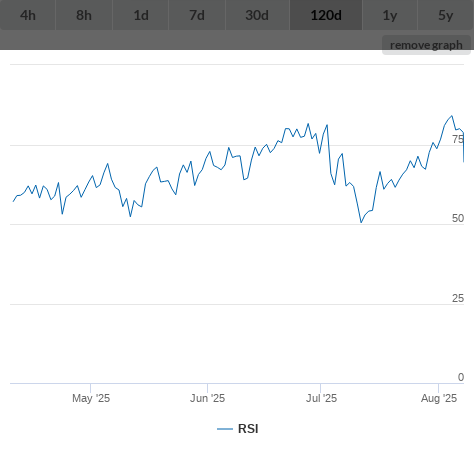Switch the chart to 30d range

257,15
